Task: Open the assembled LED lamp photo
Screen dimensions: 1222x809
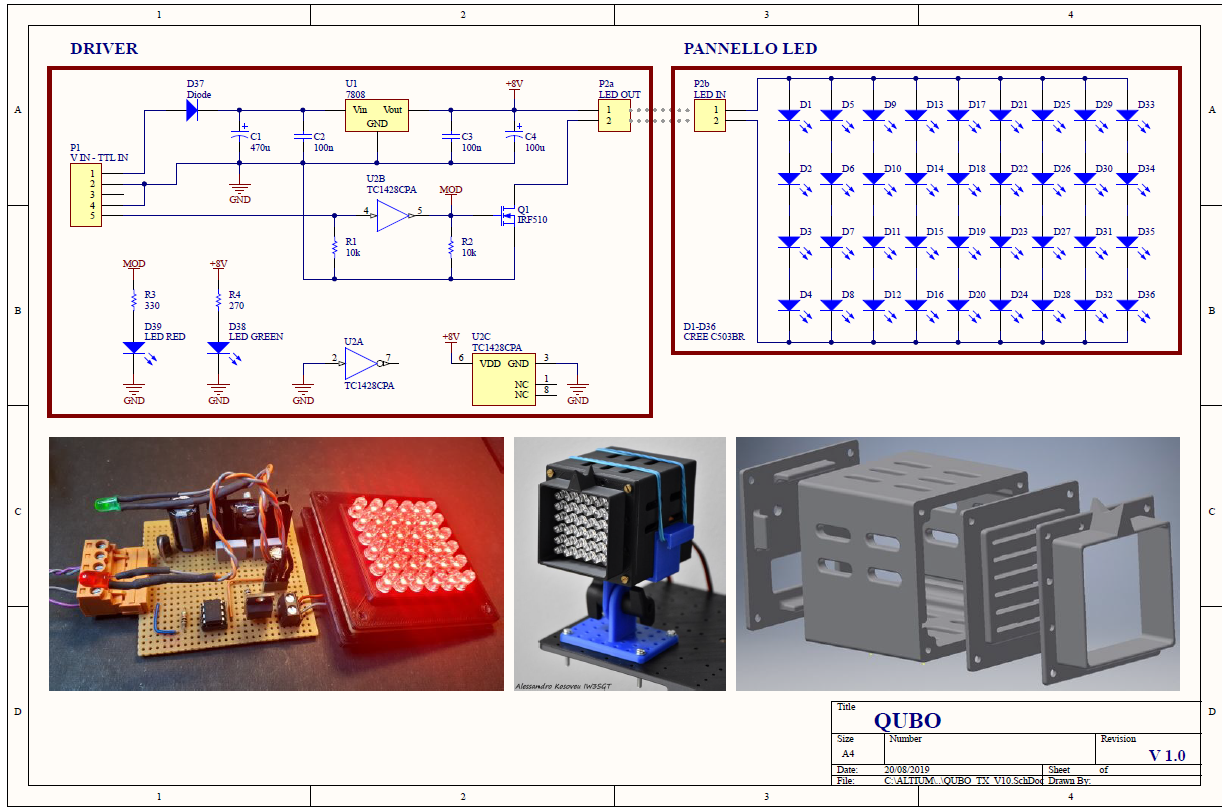Action: pyautogui.click(x=617, y=564)
